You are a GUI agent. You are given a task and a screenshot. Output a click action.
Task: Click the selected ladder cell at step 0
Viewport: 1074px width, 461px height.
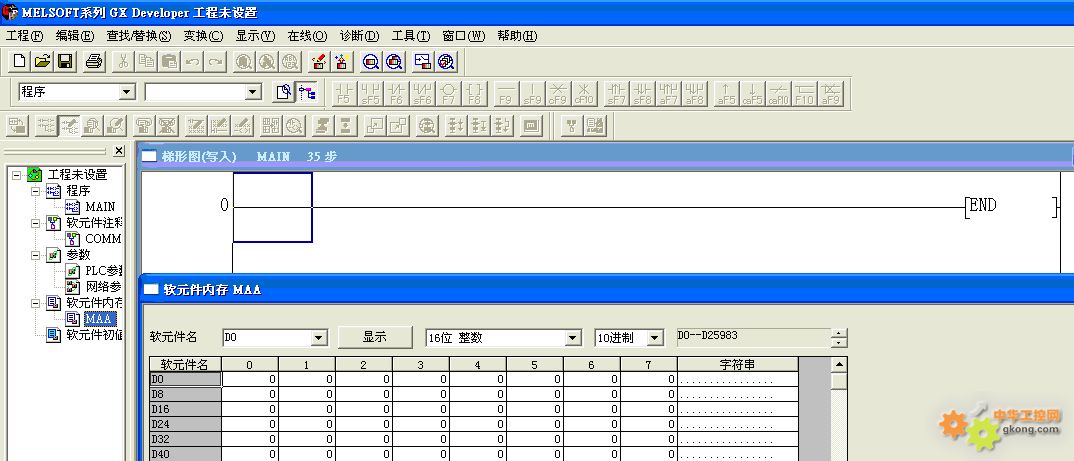click(x=273, y=207)
